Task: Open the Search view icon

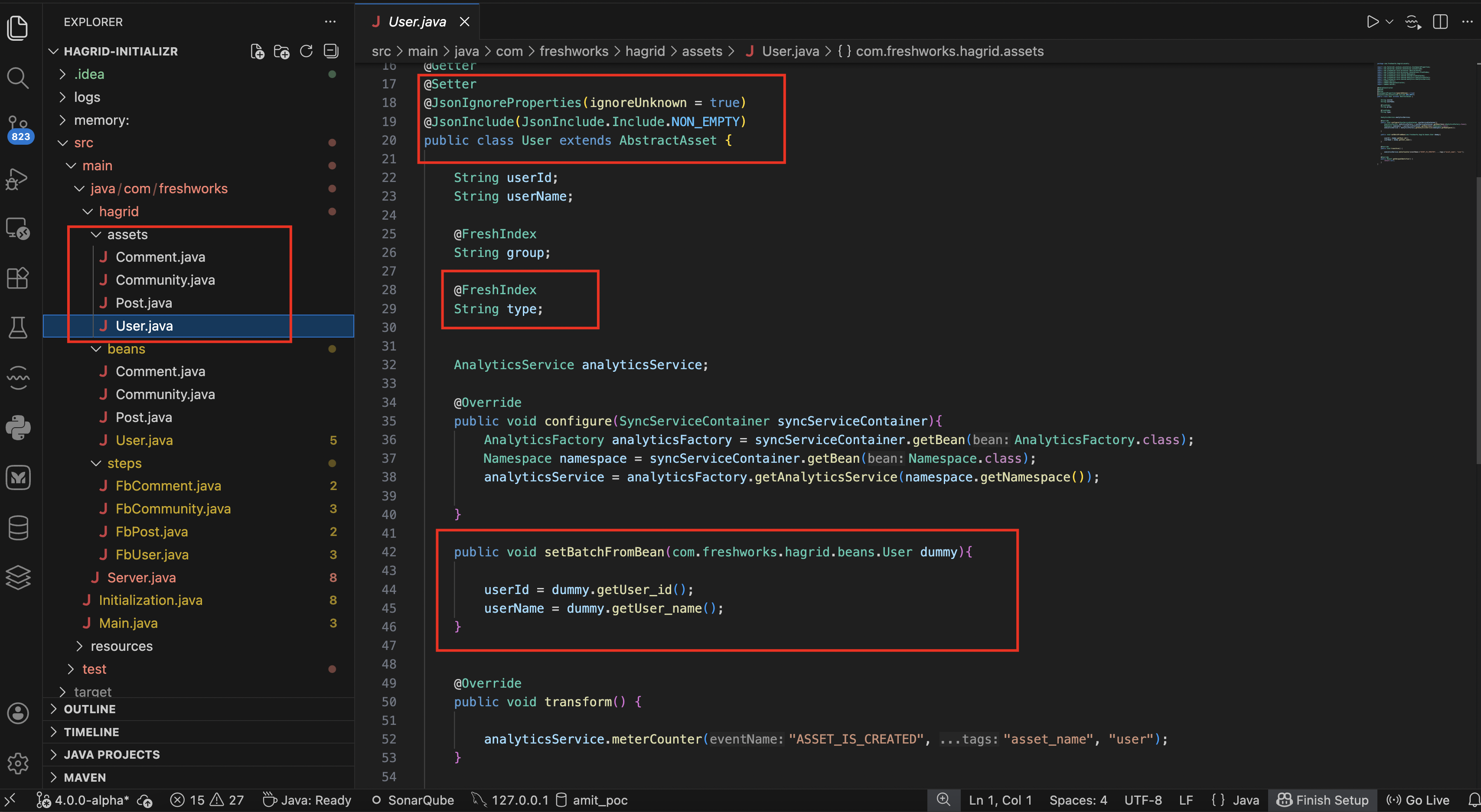Action: tap(18, 78)
